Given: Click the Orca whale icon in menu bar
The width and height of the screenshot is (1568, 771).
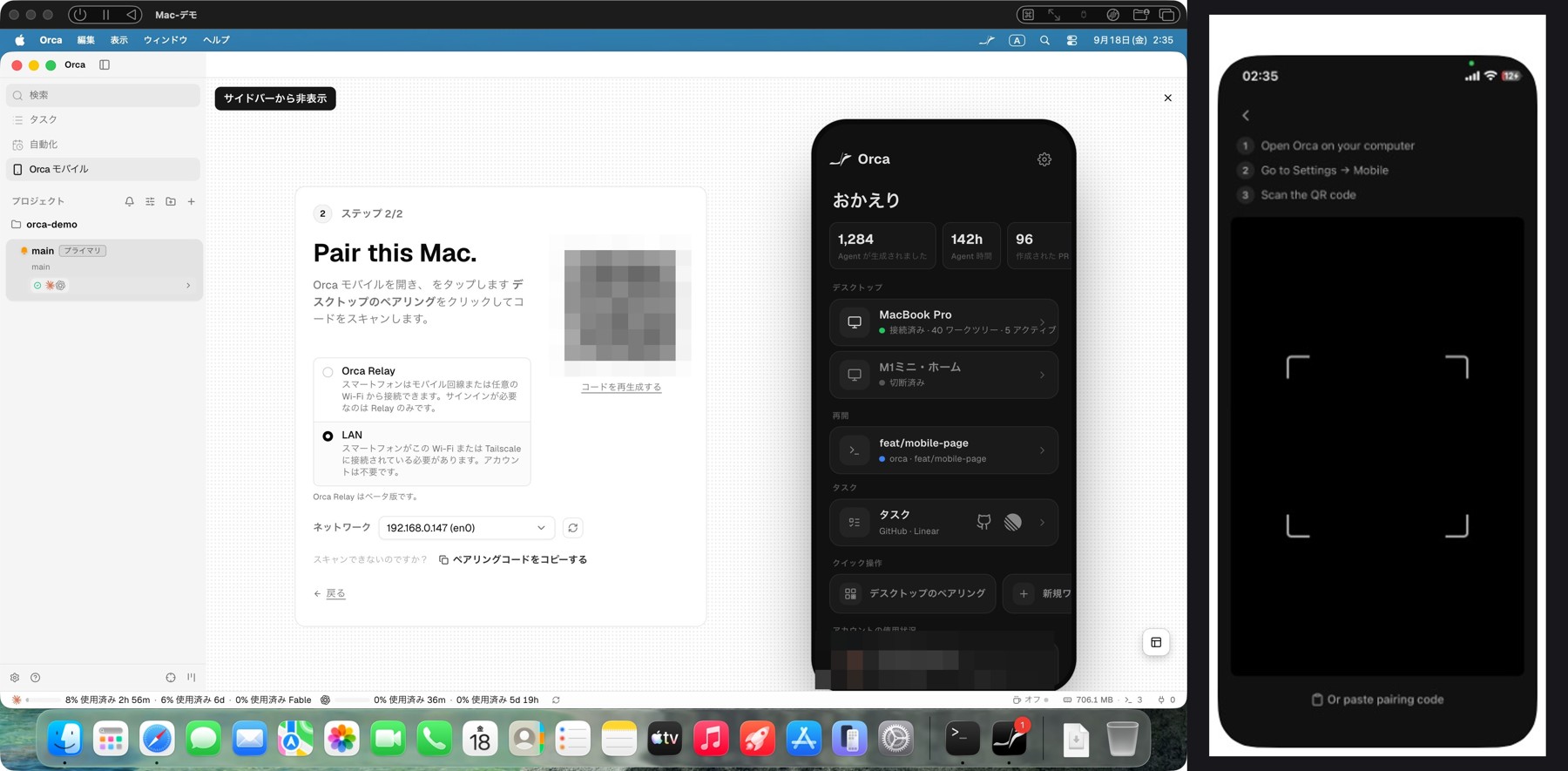Looking at the screenshot, I should (x=987, y=40).
